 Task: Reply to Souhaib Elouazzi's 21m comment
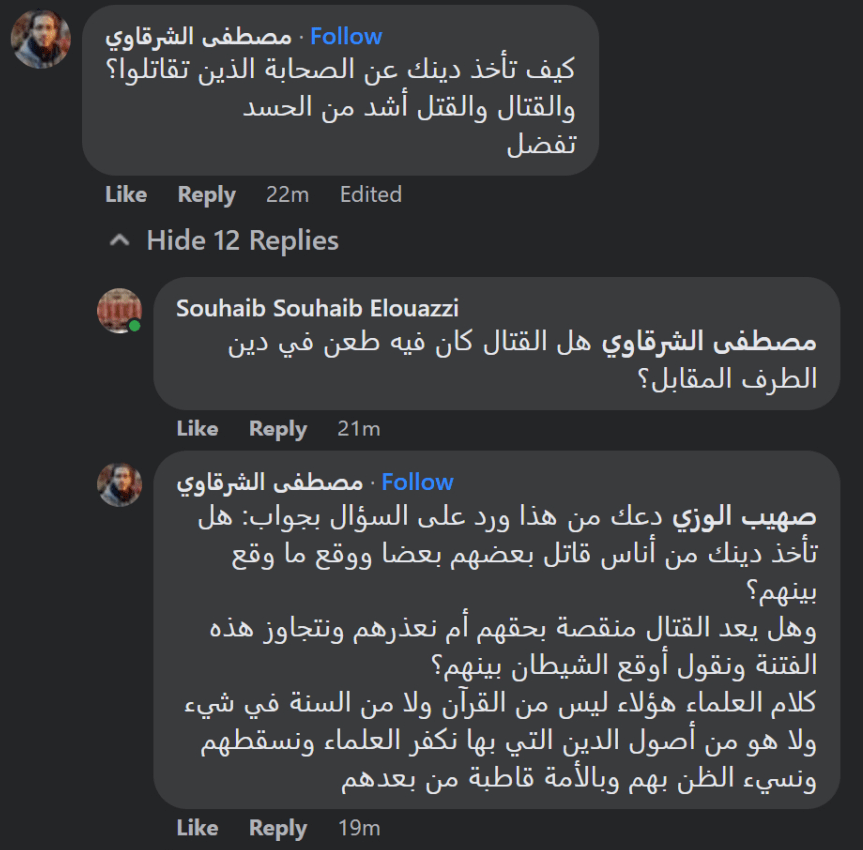(278, 429)
